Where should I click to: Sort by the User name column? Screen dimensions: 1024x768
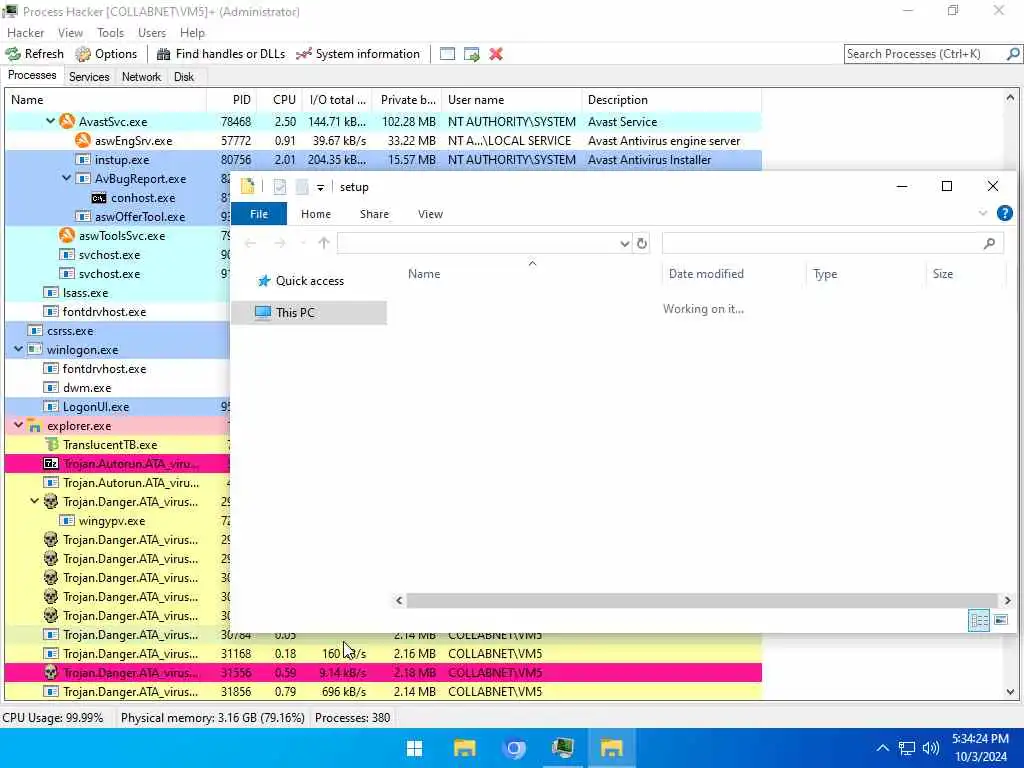point(511,100)
